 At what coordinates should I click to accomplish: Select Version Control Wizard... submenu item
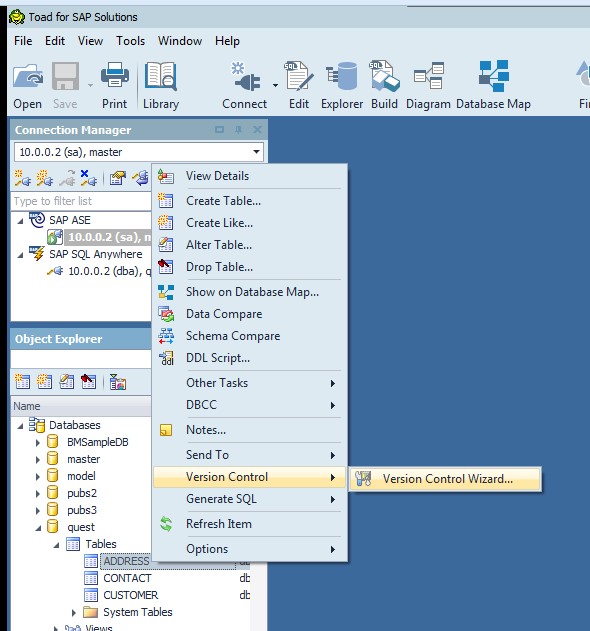point(445,479)
